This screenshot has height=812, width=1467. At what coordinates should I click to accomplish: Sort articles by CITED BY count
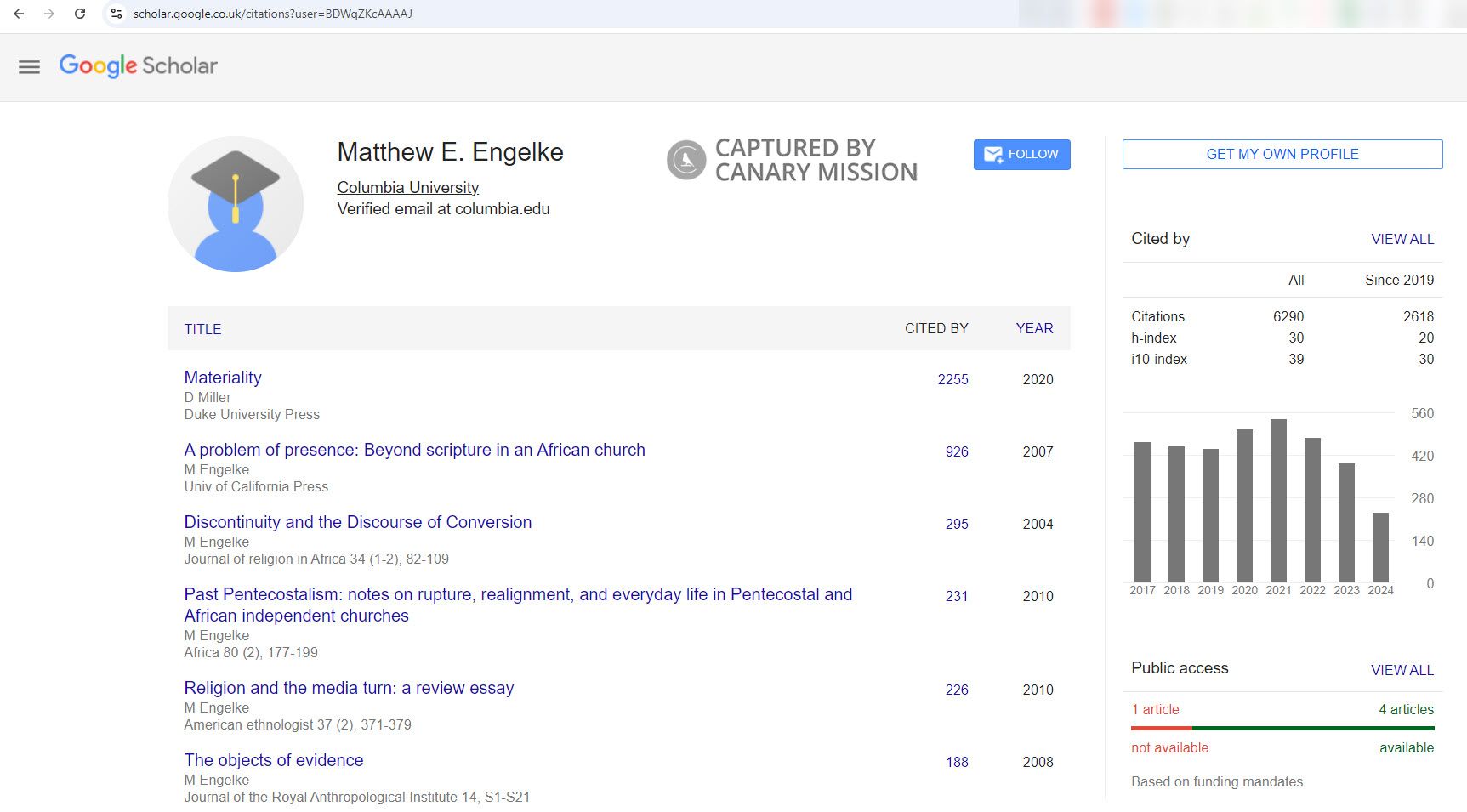point(935,328)
